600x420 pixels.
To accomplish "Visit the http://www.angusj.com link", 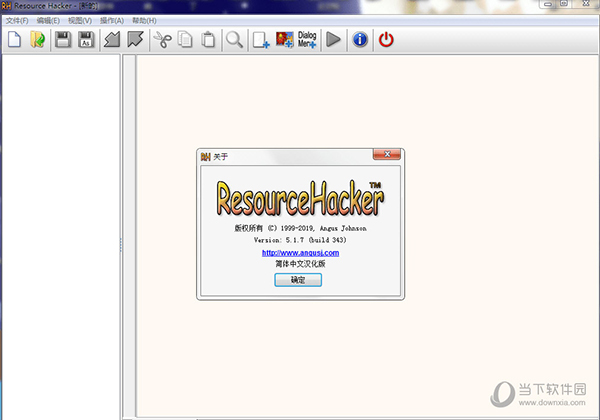I will tap(300, 253).
